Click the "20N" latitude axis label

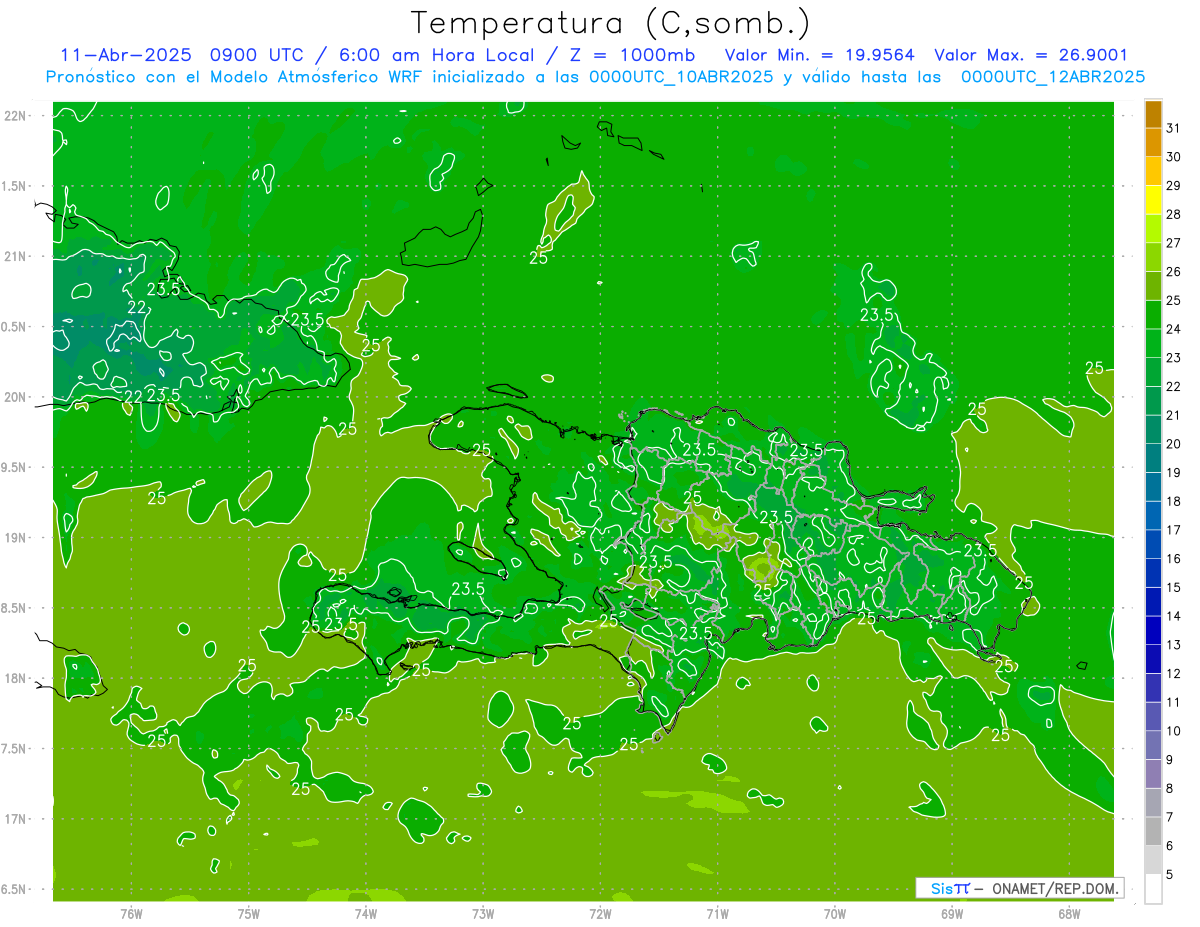(x=15, y=397)
